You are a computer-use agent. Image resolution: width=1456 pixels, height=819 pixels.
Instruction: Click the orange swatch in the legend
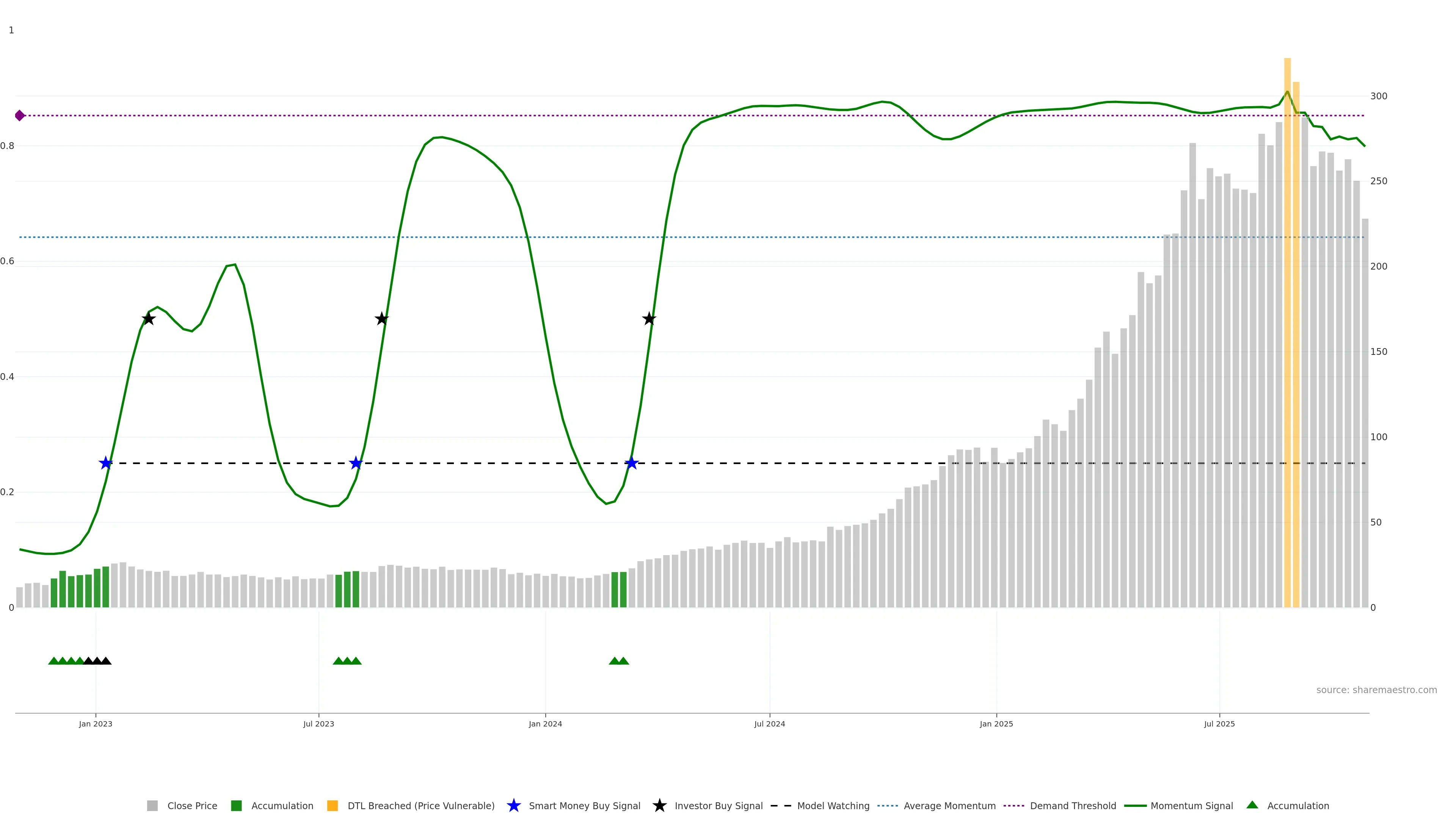point(333,805)
